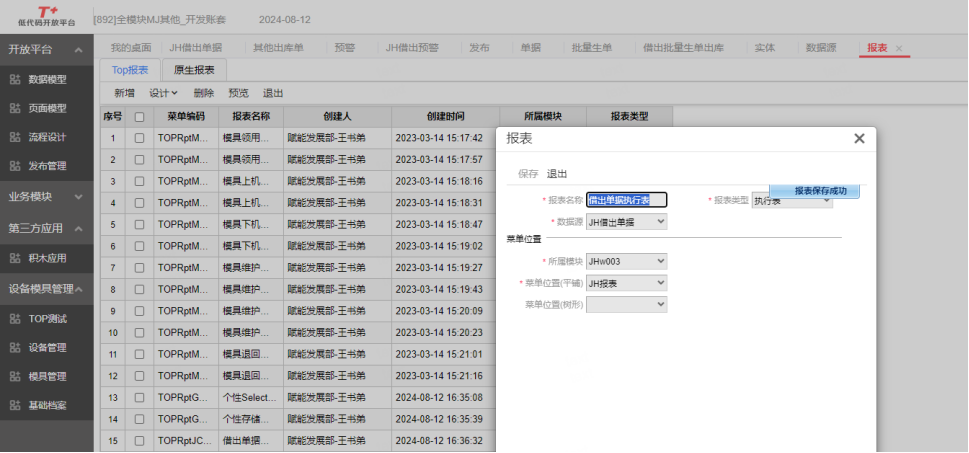969x453 pixels.
Task: Click the 发布管理 sidebar icon
Action: pyautogui.click(x=15, y=166)
